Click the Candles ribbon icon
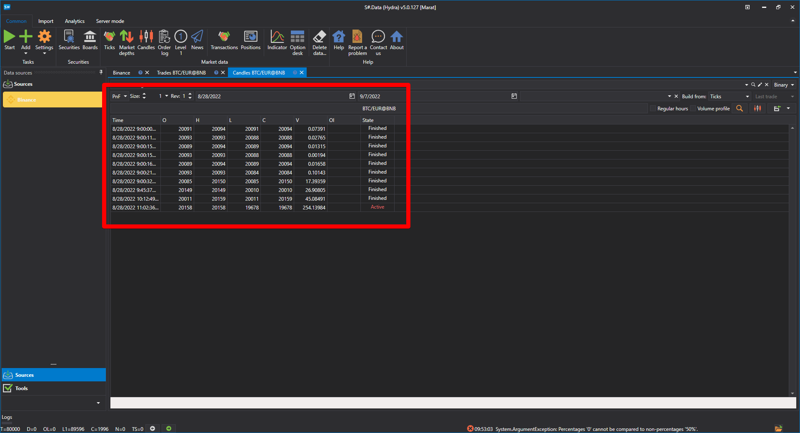 point(146,39)
